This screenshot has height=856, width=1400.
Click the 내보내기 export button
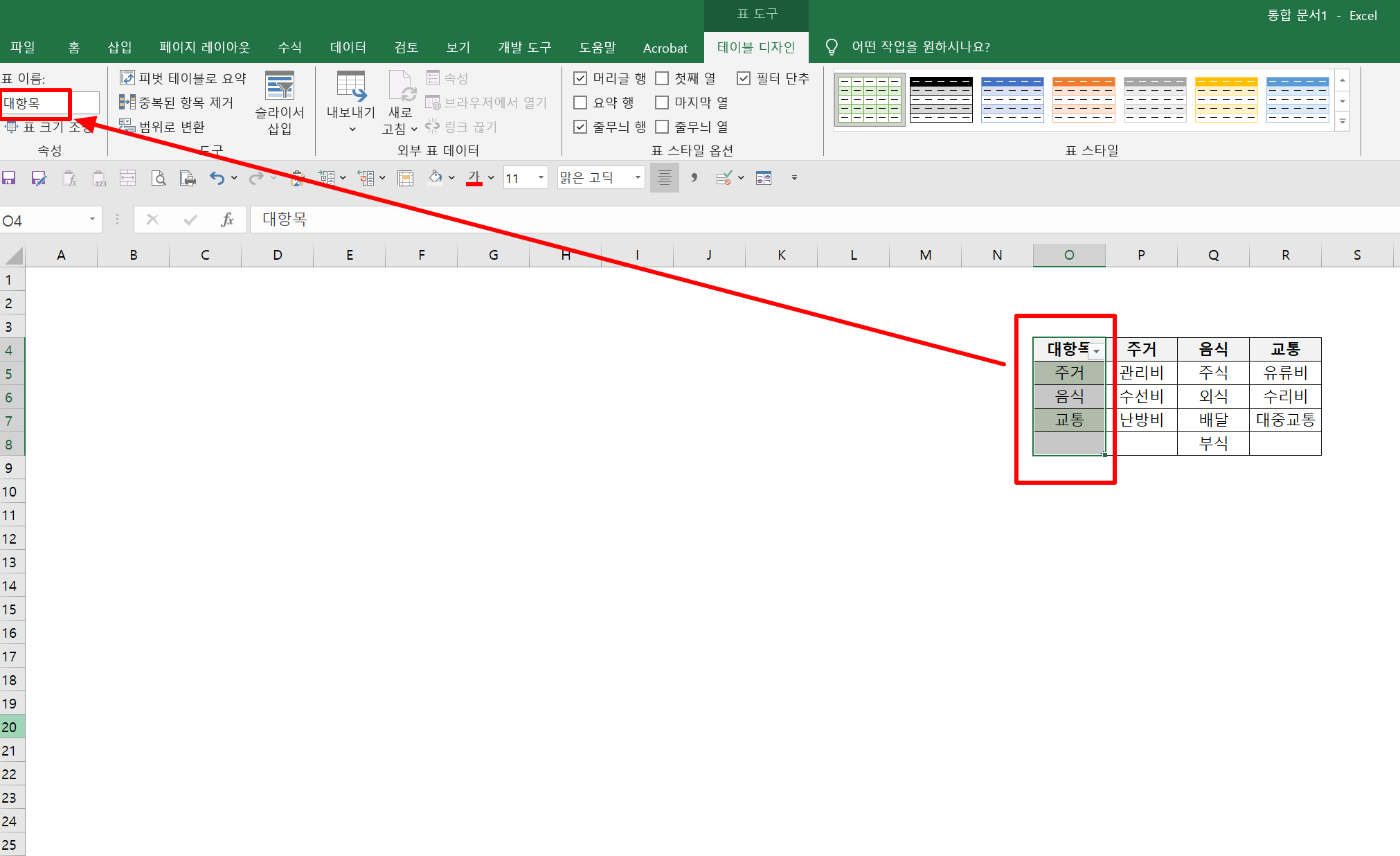tap(350, 97)
